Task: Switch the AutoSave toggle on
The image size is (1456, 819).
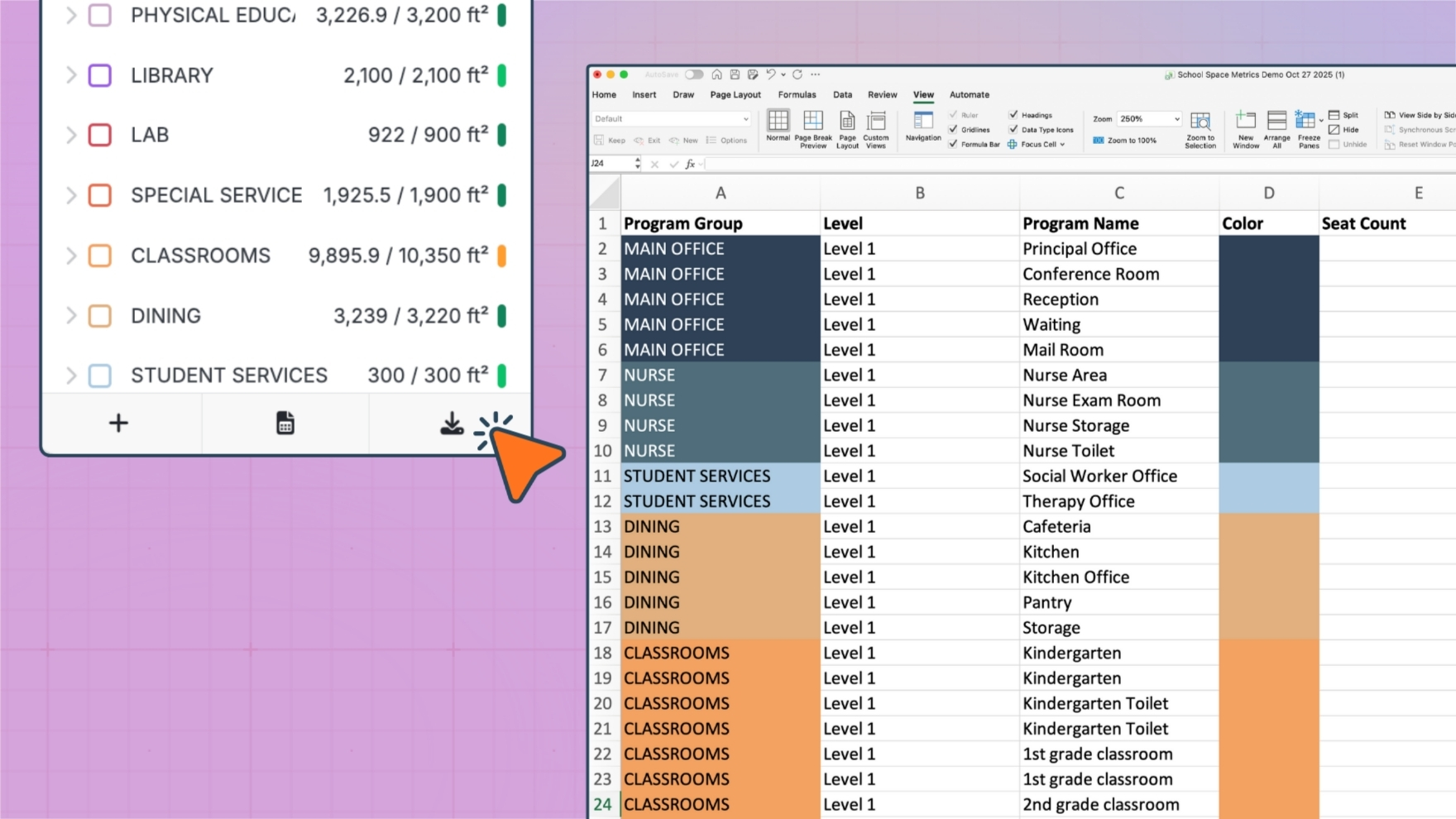Action: (x=693, y=74)
